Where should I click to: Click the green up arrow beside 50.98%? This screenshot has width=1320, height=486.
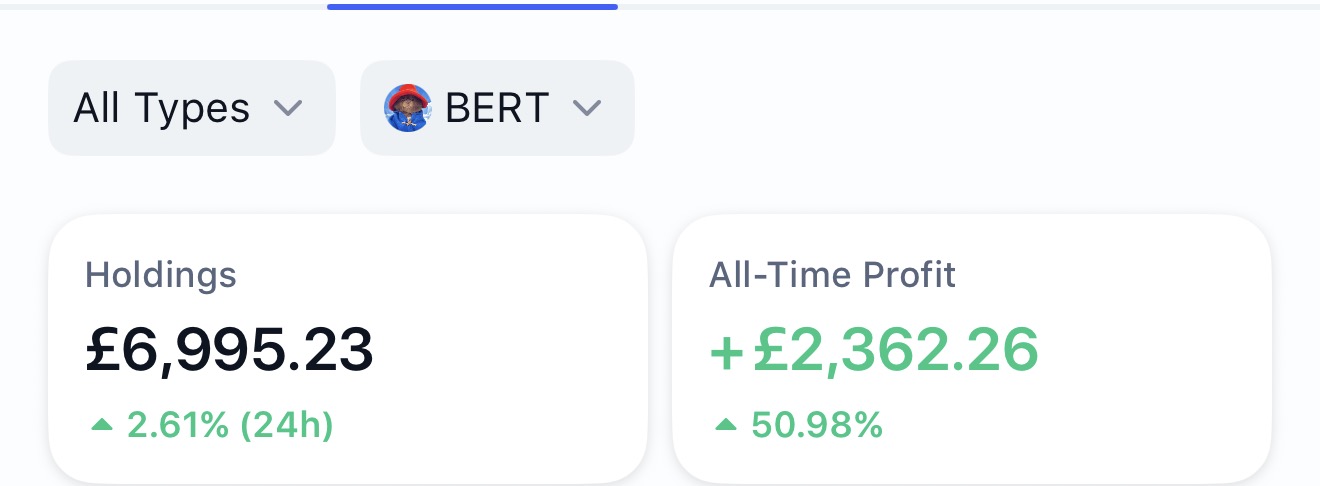(x=726, y=425)
